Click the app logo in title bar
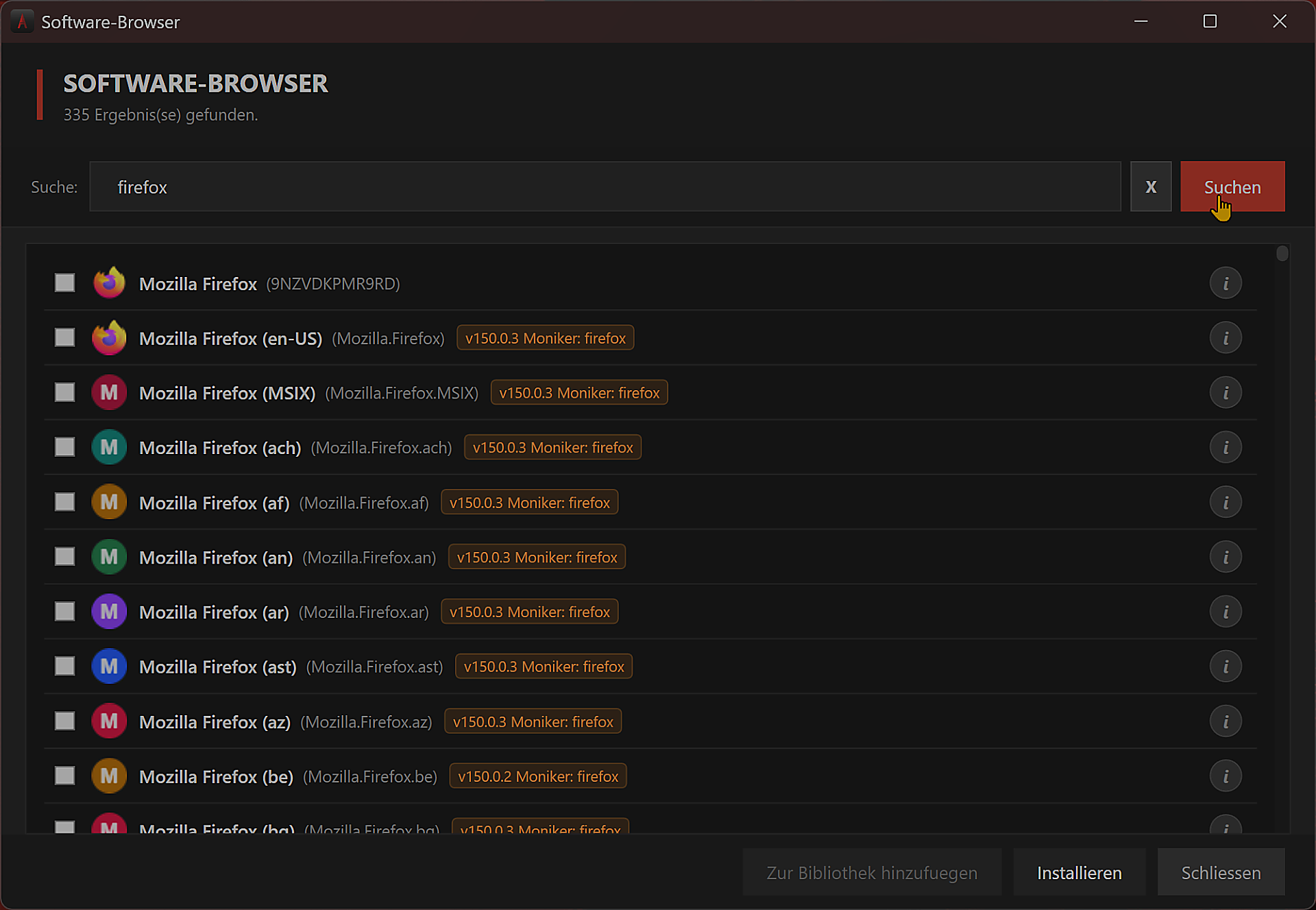This screenshot has width=1316, height=910. click(x=22, y=22)
